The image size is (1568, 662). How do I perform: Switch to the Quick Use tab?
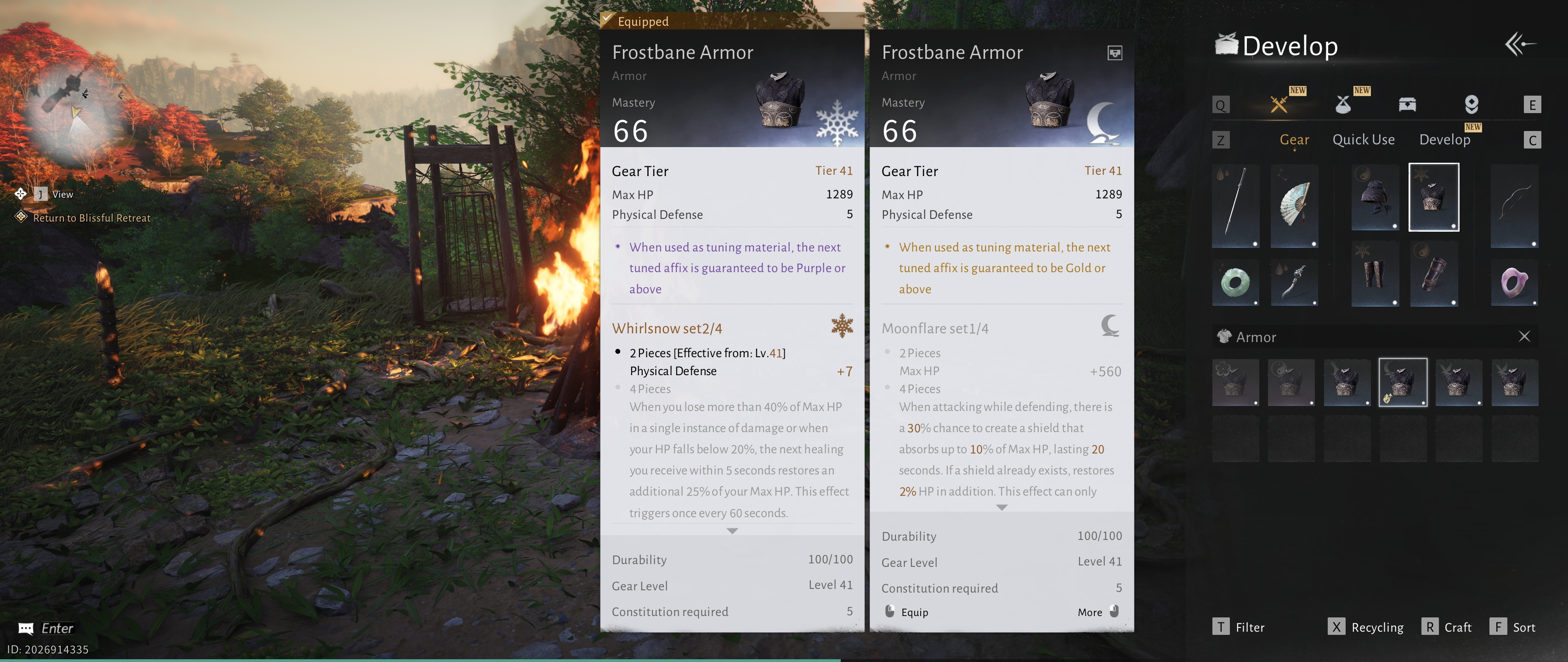[1364, 139]
